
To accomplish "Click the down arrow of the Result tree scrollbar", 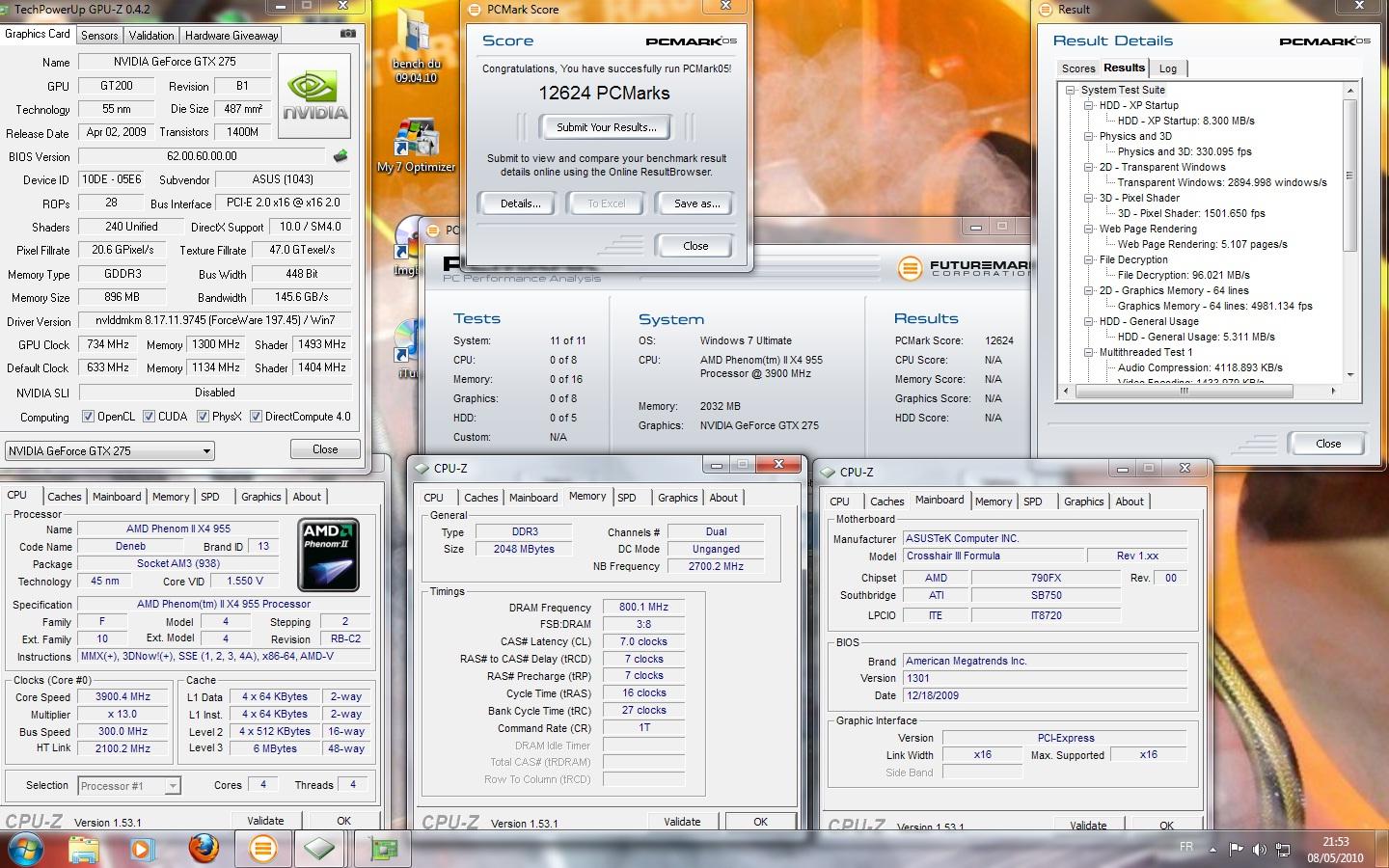I will coord(1349,375).
